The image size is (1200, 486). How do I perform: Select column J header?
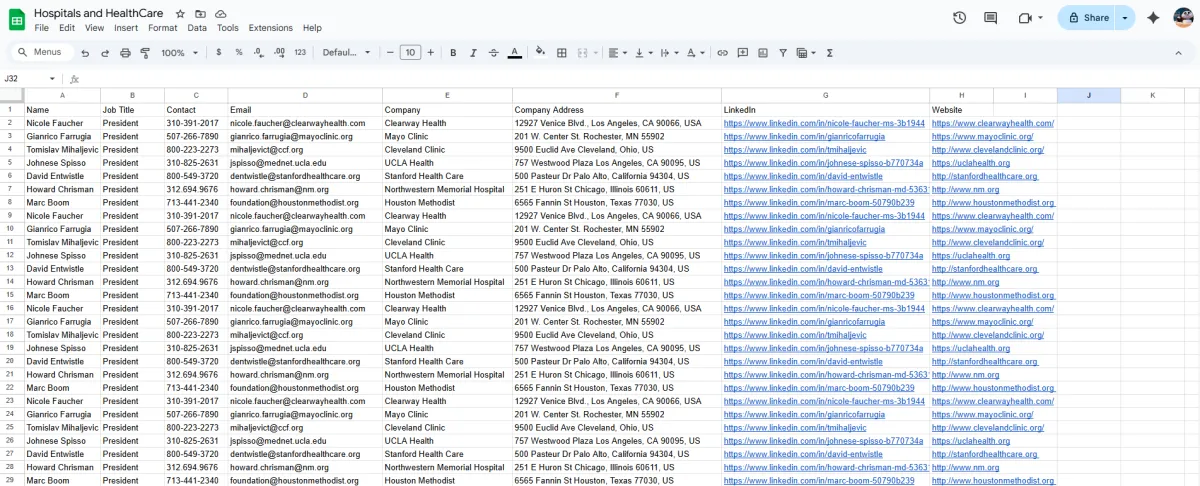(x=1089, y=95)
